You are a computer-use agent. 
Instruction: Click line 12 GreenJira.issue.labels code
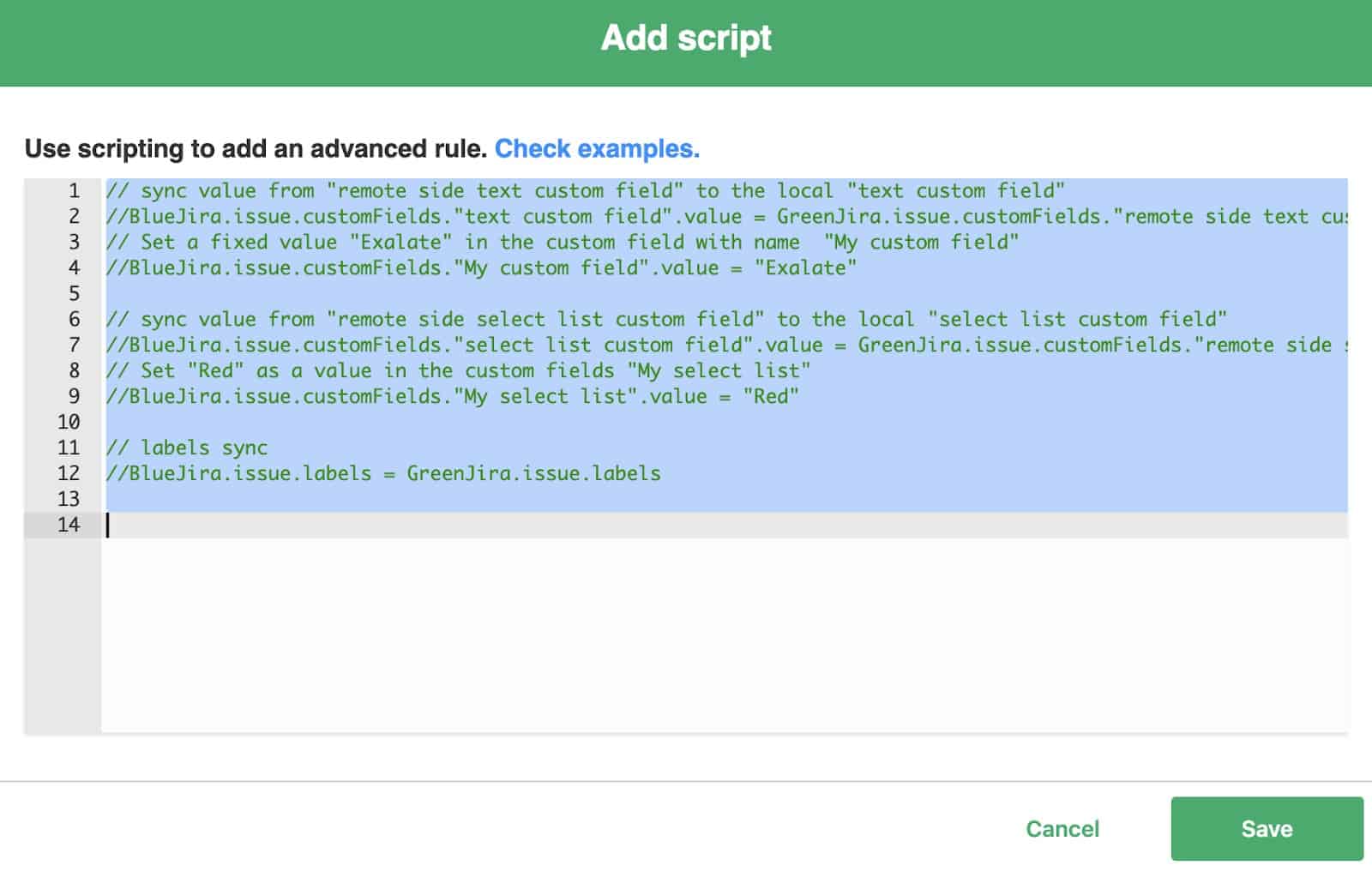click(383, 473)
